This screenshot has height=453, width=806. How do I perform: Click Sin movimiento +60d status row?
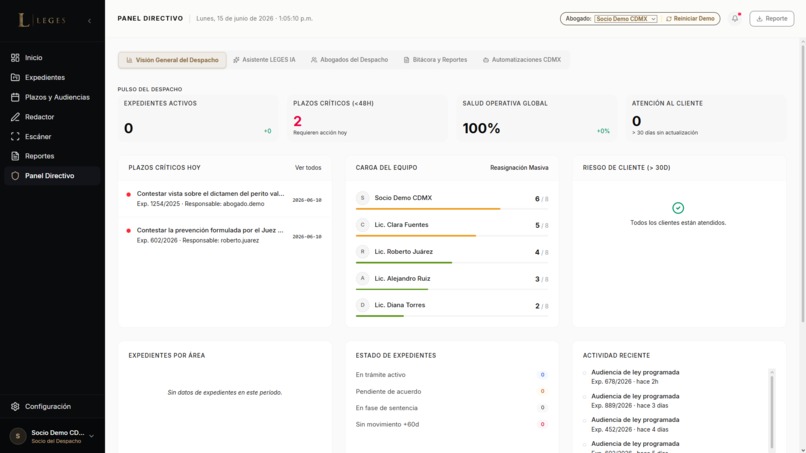tap(452, 424)
